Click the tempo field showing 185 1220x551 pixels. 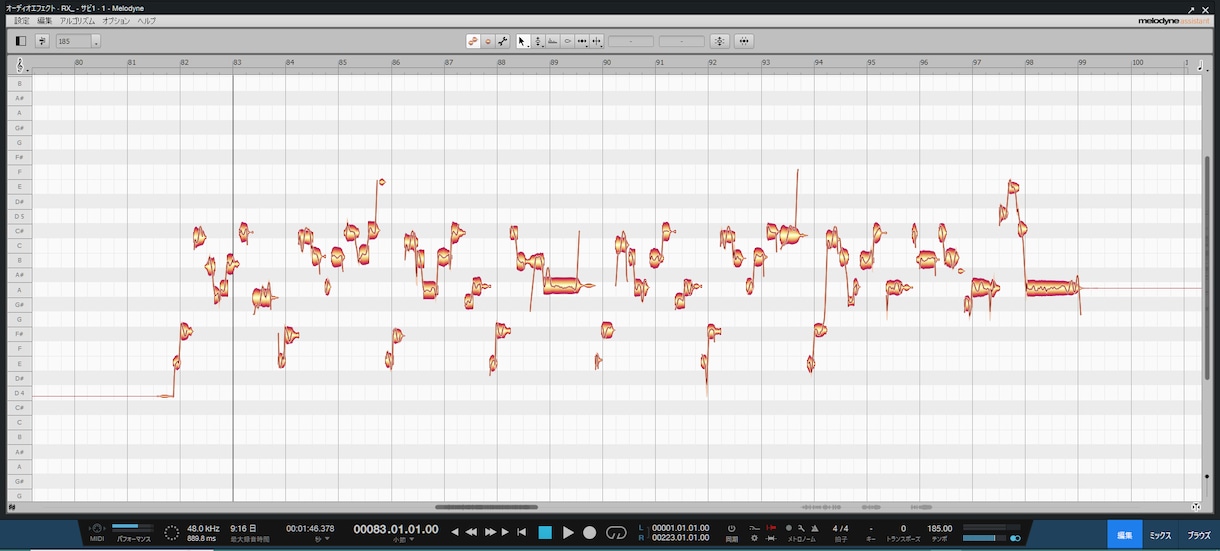[73, 41]
